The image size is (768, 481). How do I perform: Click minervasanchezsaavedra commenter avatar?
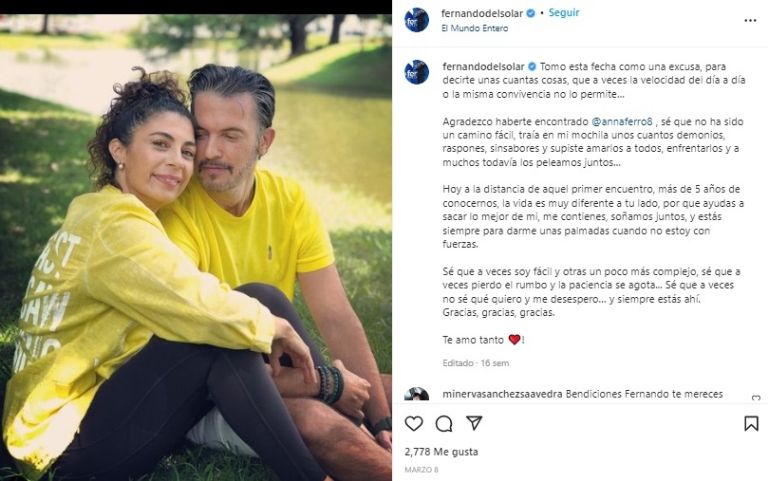click(x=416, y=394)
